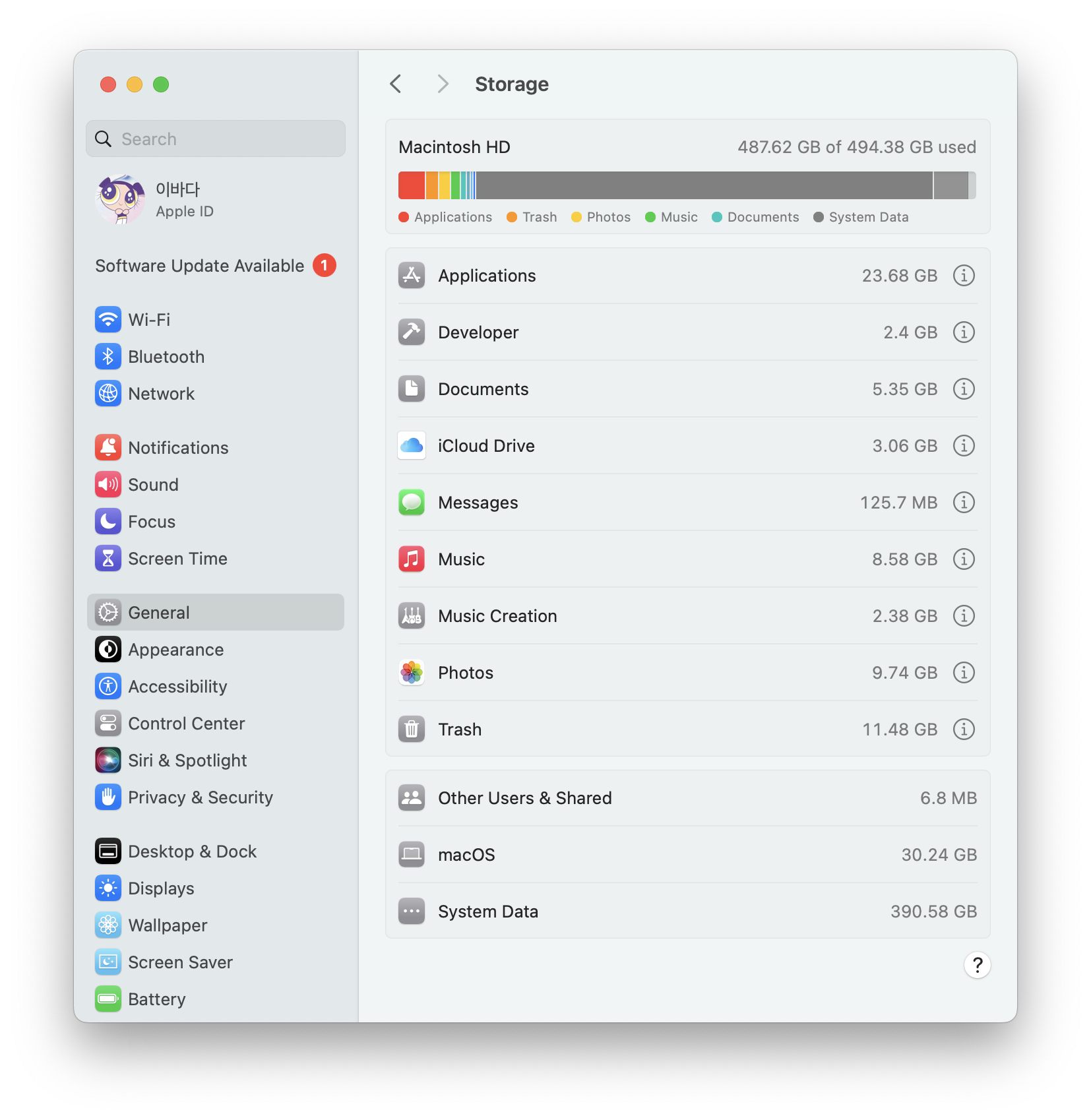Show info for Documents storage

[964, 389]
